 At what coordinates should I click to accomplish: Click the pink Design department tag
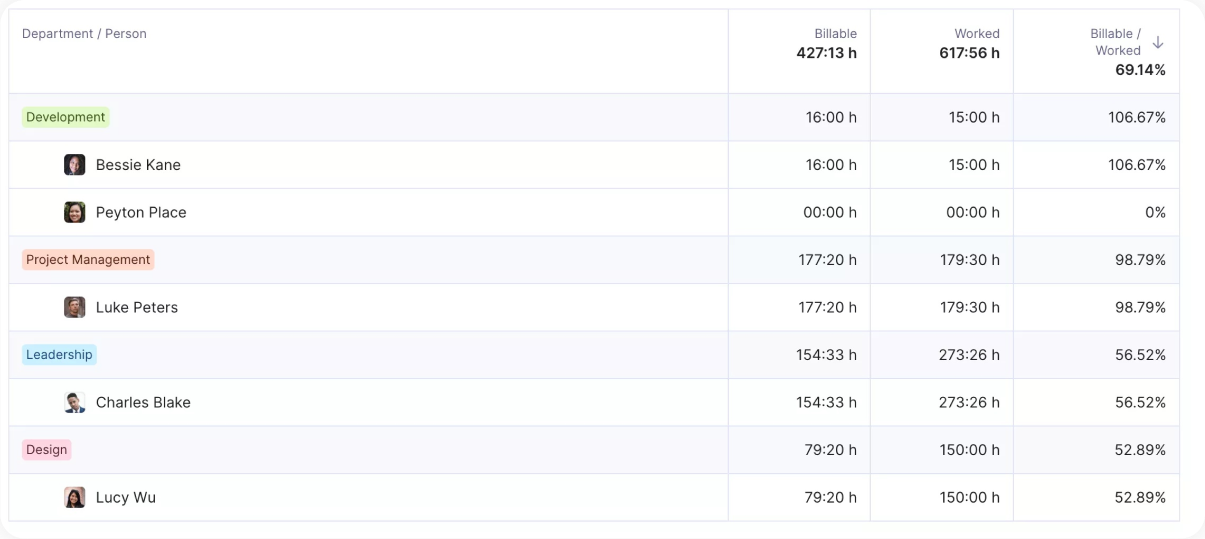point(46,450)
